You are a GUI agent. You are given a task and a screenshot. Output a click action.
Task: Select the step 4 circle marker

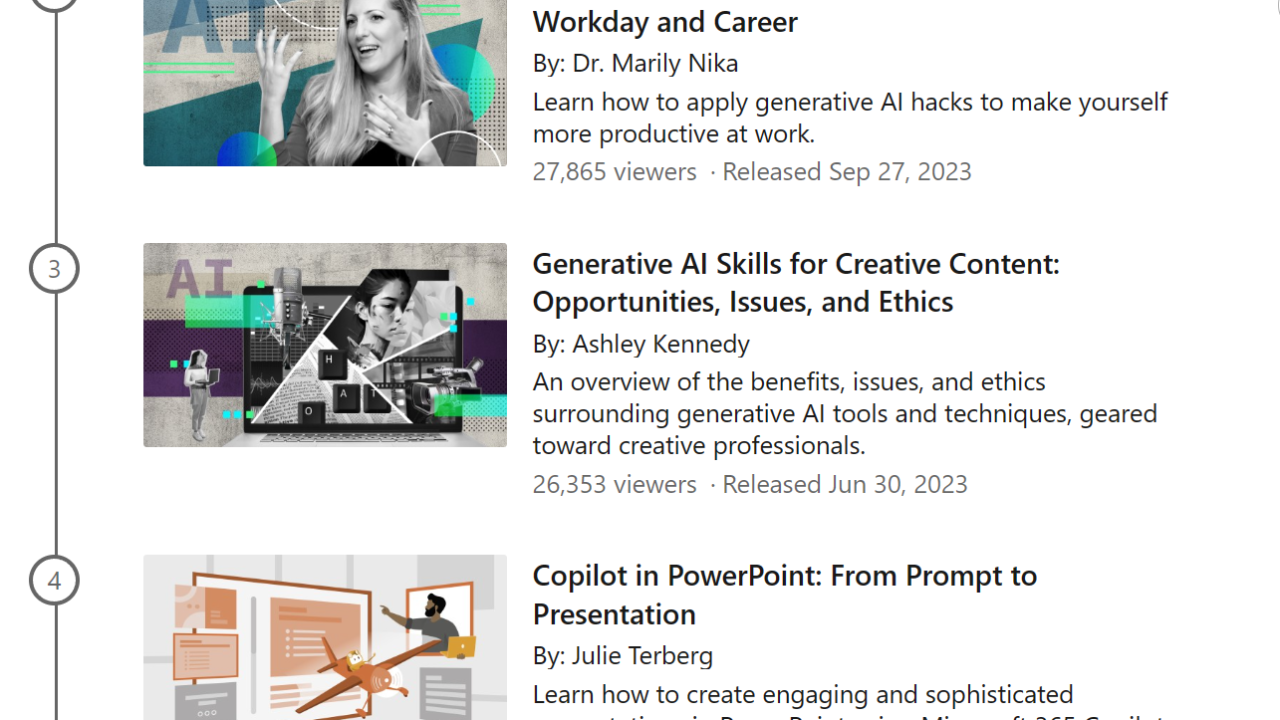(x=54, y=581)
